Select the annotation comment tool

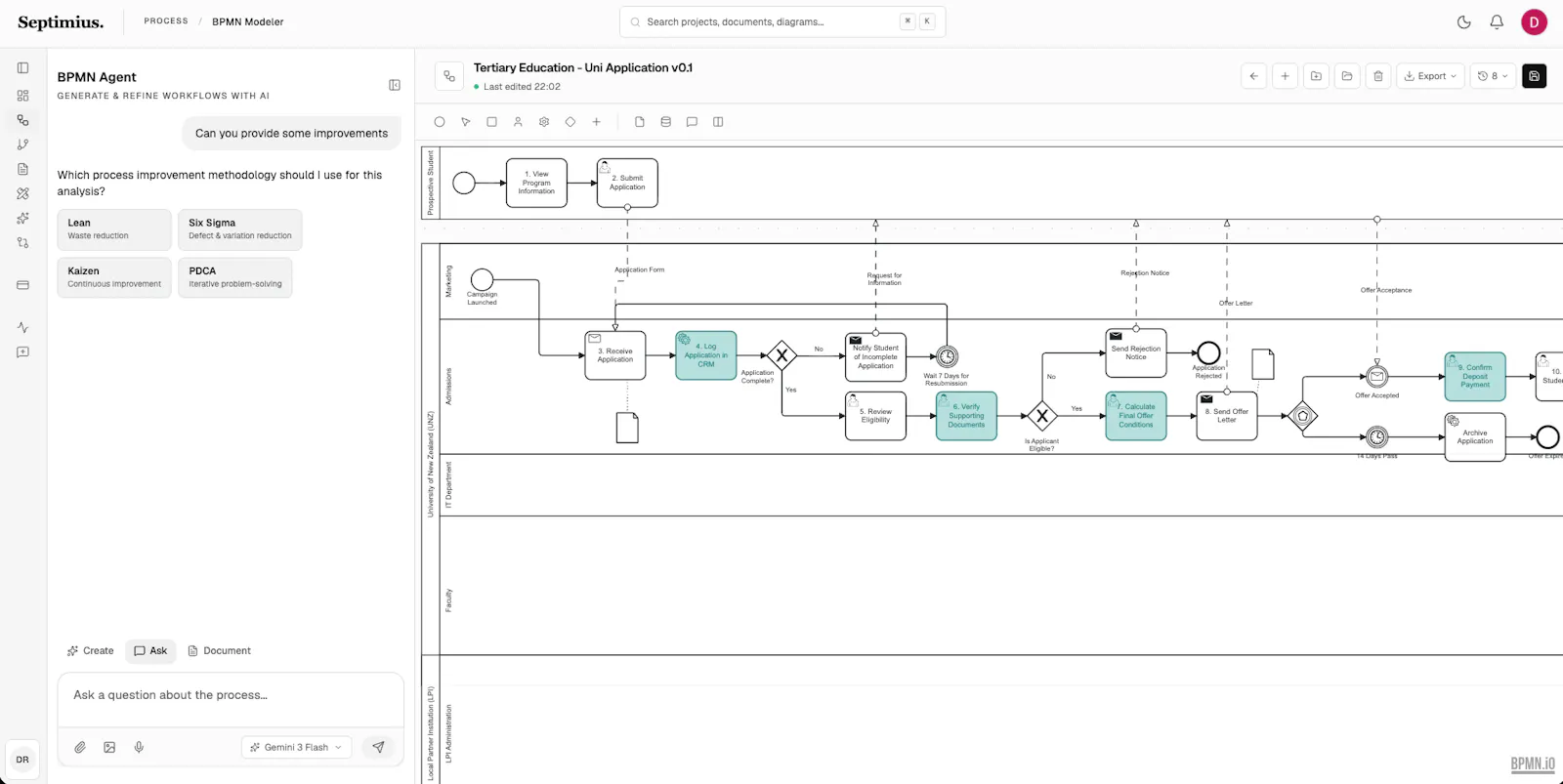pos(692,122)
